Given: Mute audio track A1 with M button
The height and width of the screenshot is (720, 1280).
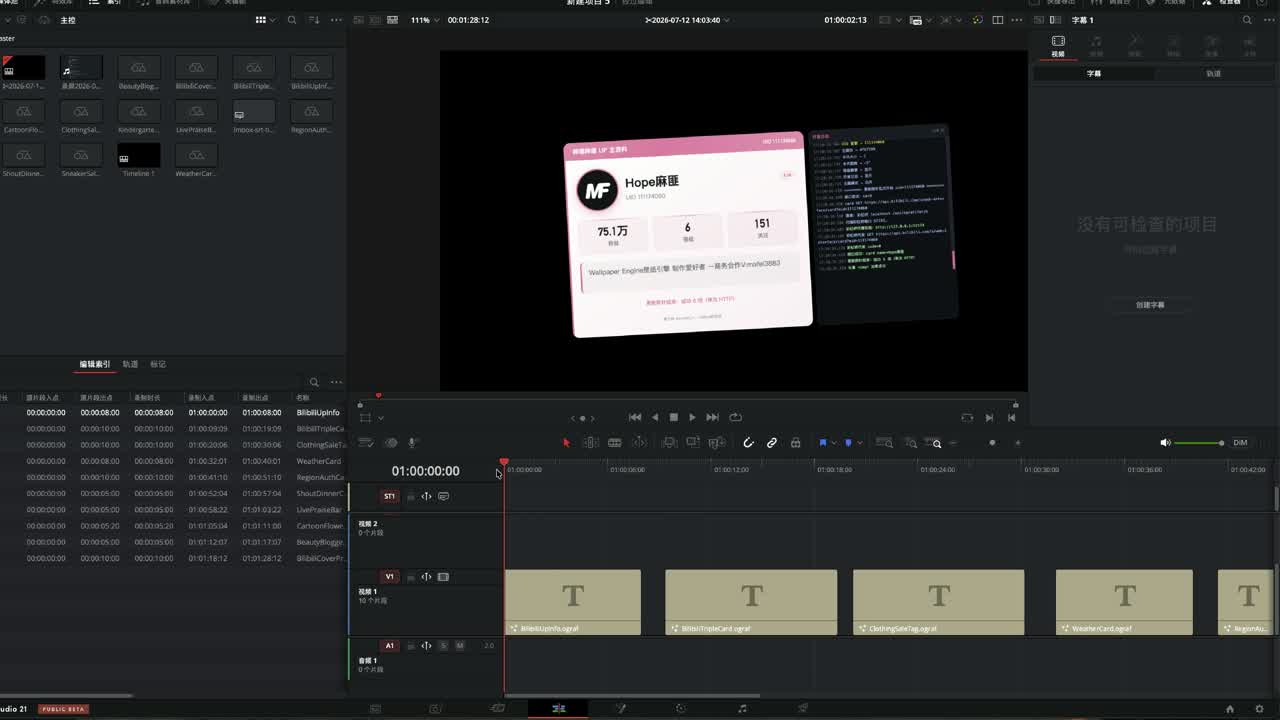Looking at the screenshot, I should (460, 646).
